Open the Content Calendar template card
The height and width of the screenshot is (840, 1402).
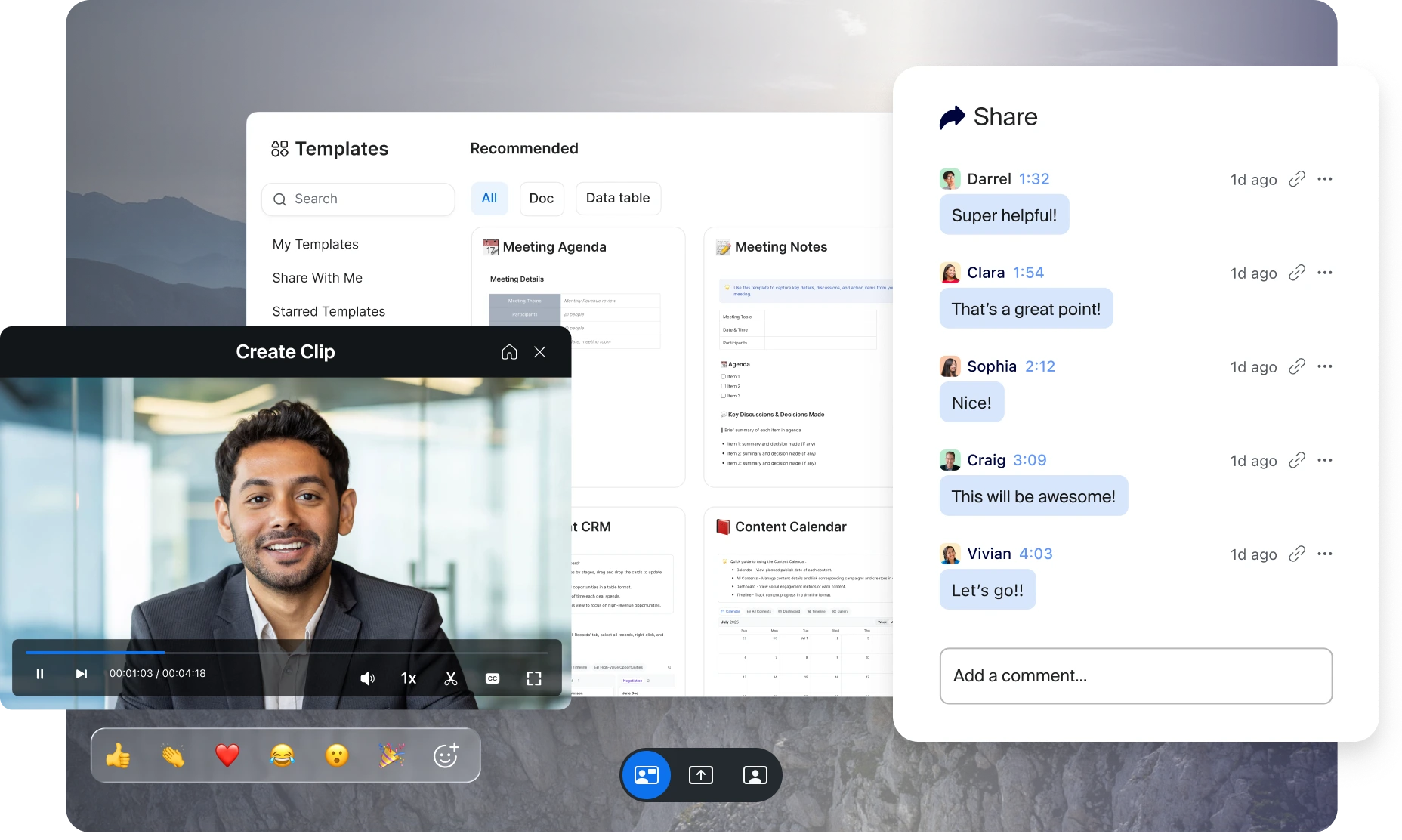798,601
